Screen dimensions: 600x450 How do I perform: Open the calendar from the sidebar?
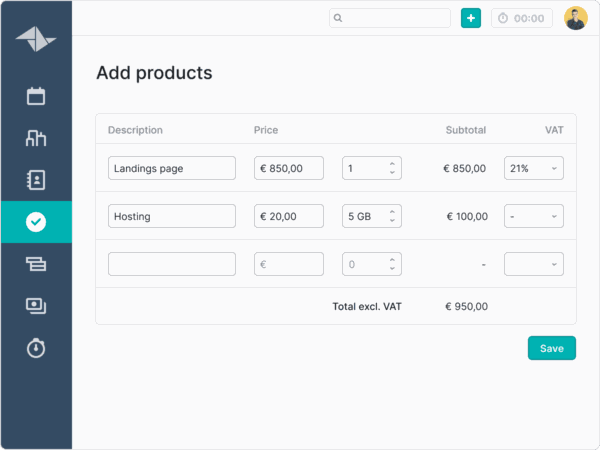coord(36,97)
